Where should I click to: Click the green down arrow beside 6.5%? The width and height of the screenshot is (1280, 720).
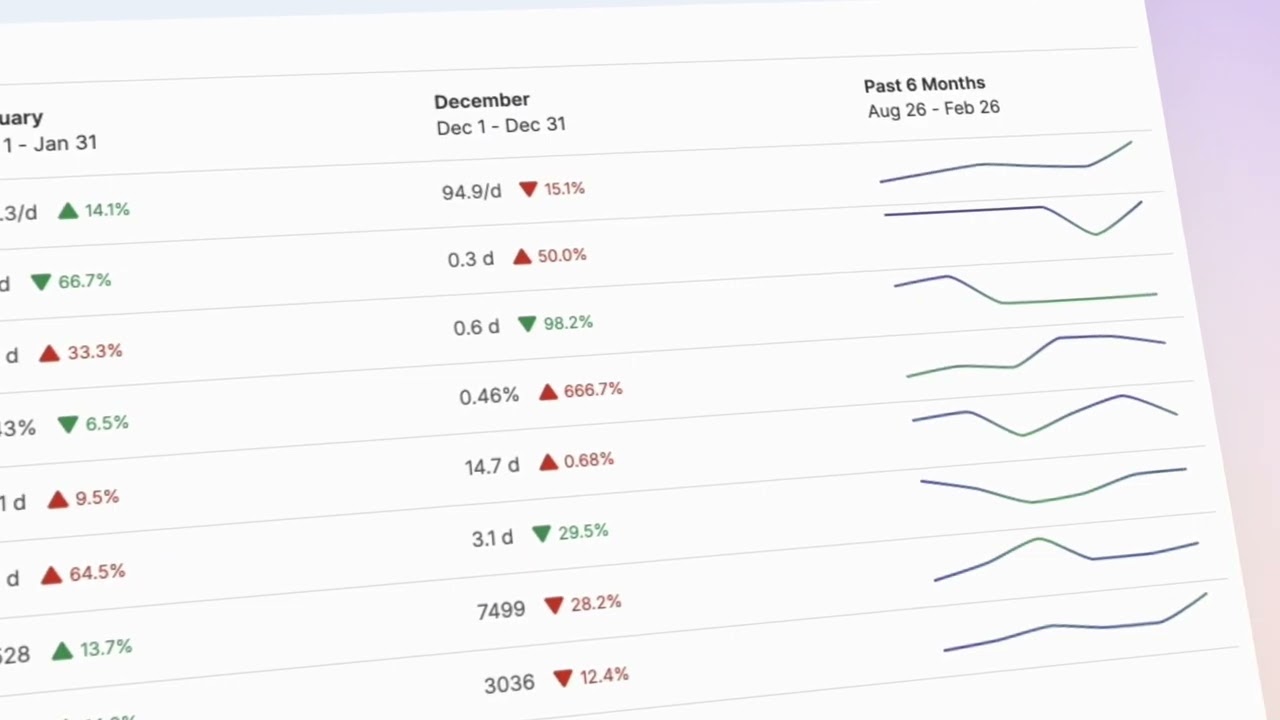68,424
